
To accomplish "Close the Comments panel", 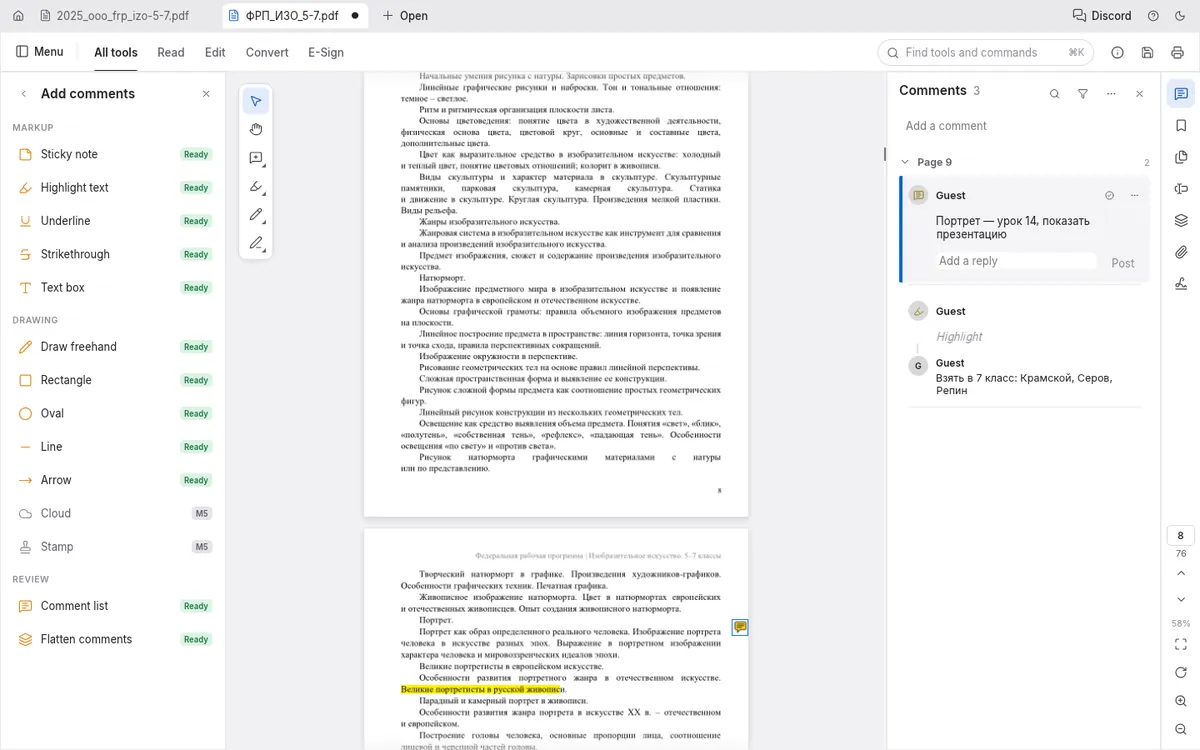I will pyautogui.click(x=1139, y=94).
